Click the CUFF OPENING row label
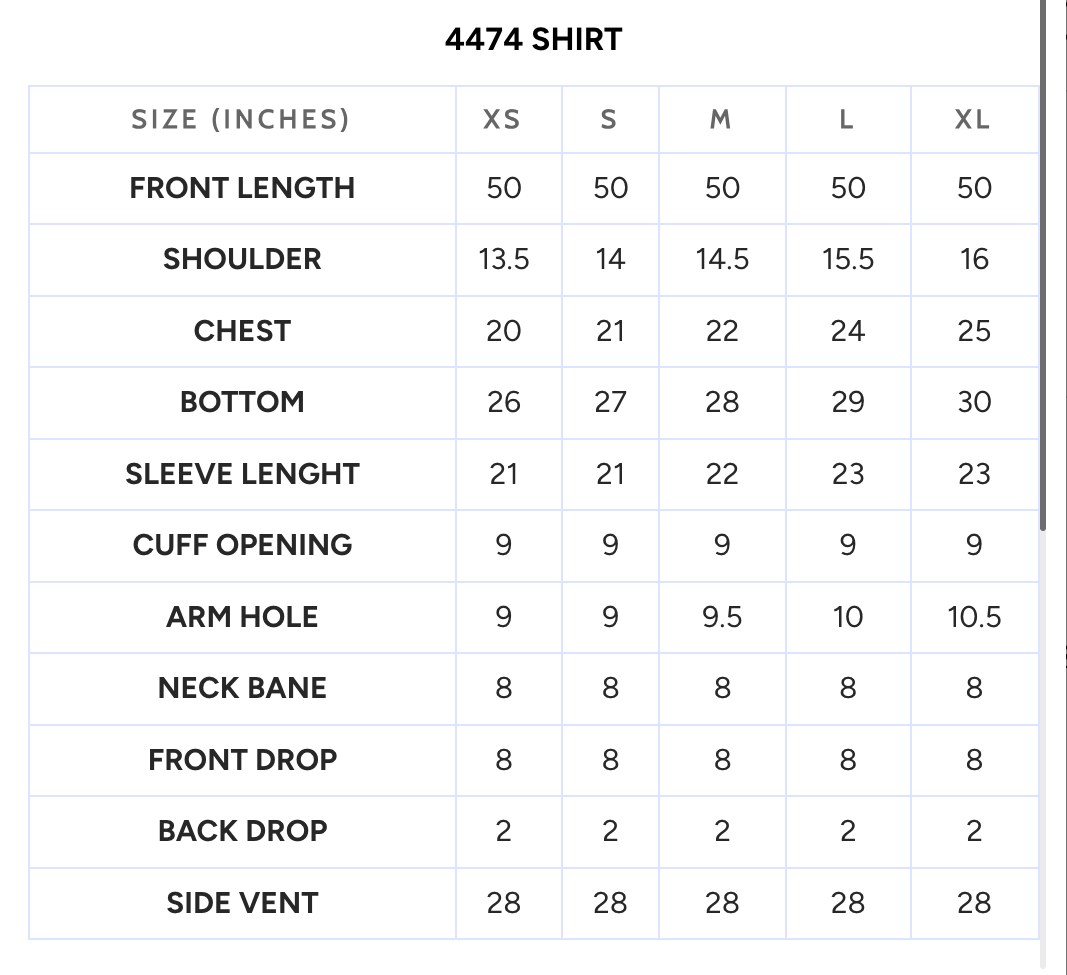Screen dimensions: 1067x975 coord(242,545)
